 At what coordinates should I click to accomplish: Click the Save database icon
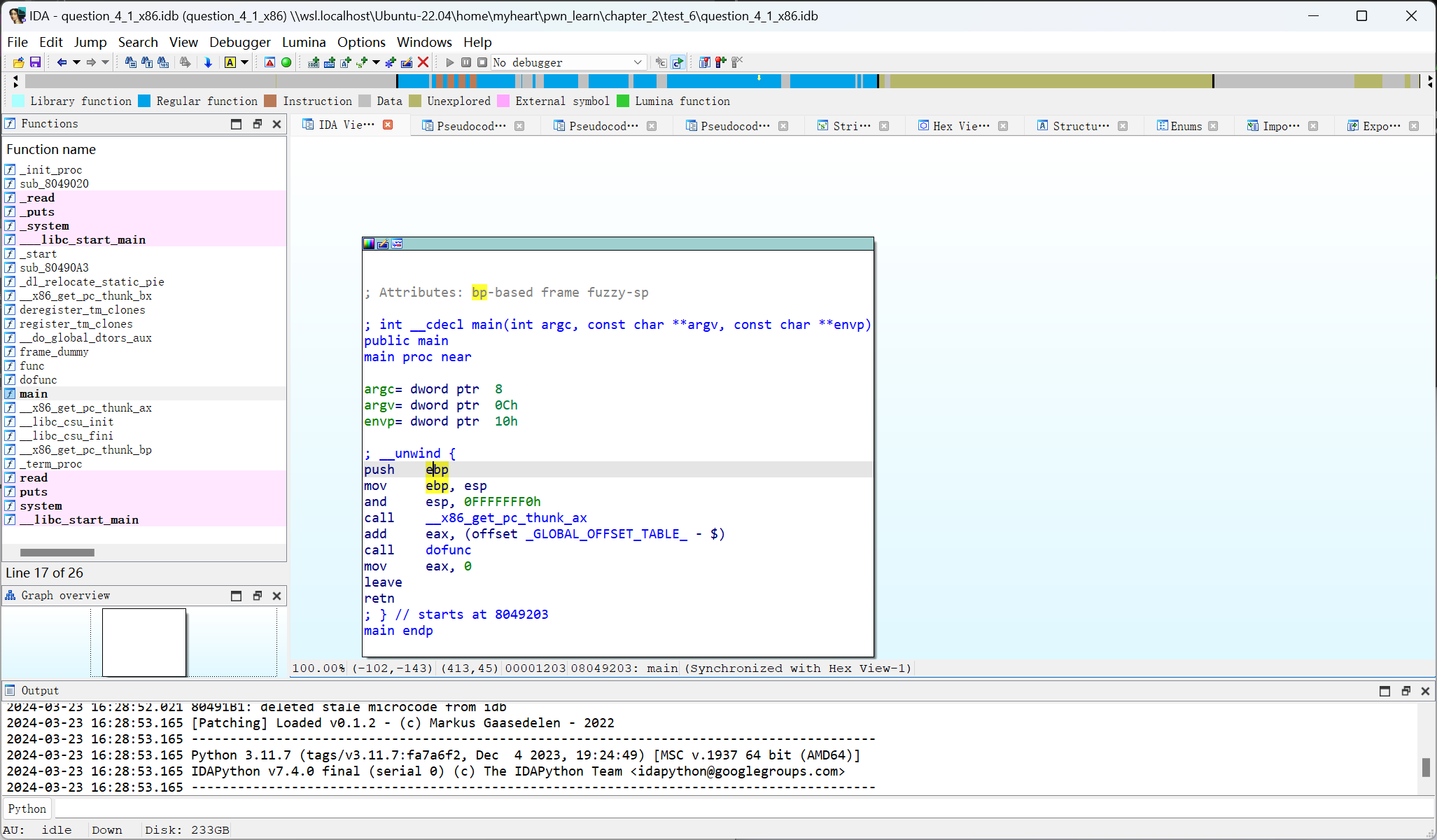[35, 62]
